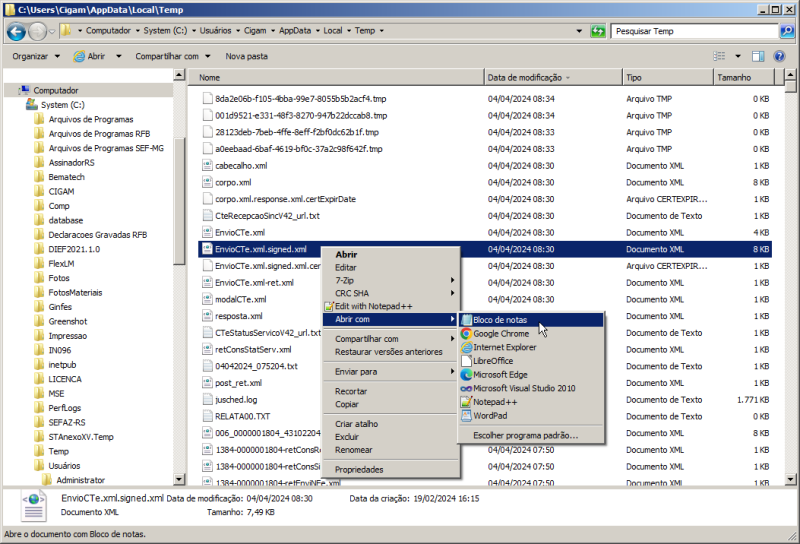This screenshot has width=800, height=544.
Task: Open Propriedades from context menu
Action: click(390, 469)
